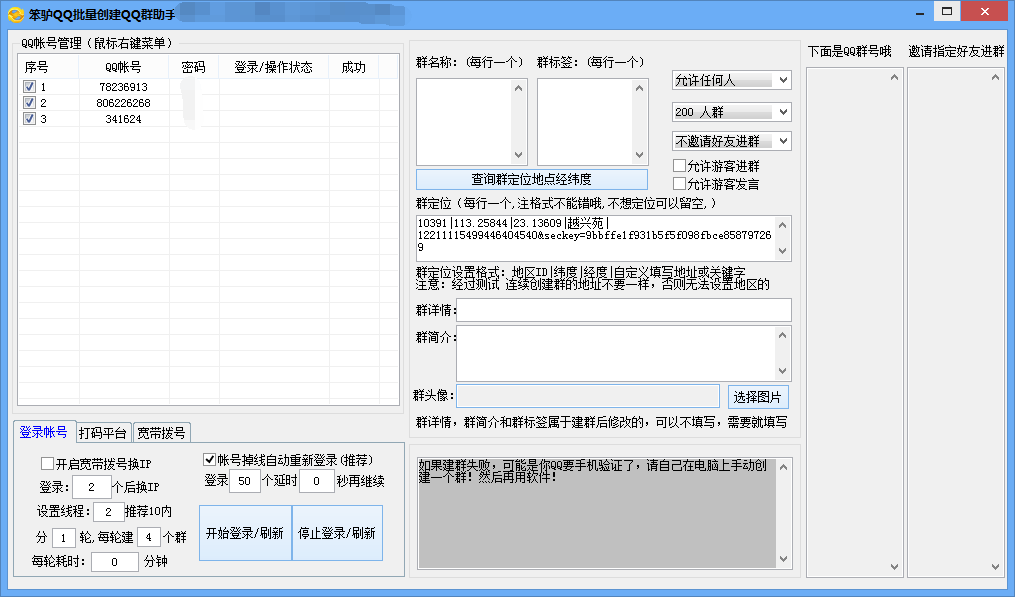This screenshot has height=597, width=1015.
Task: Enable 允许游客进群 checkbox
Action: tap(680, 166)
